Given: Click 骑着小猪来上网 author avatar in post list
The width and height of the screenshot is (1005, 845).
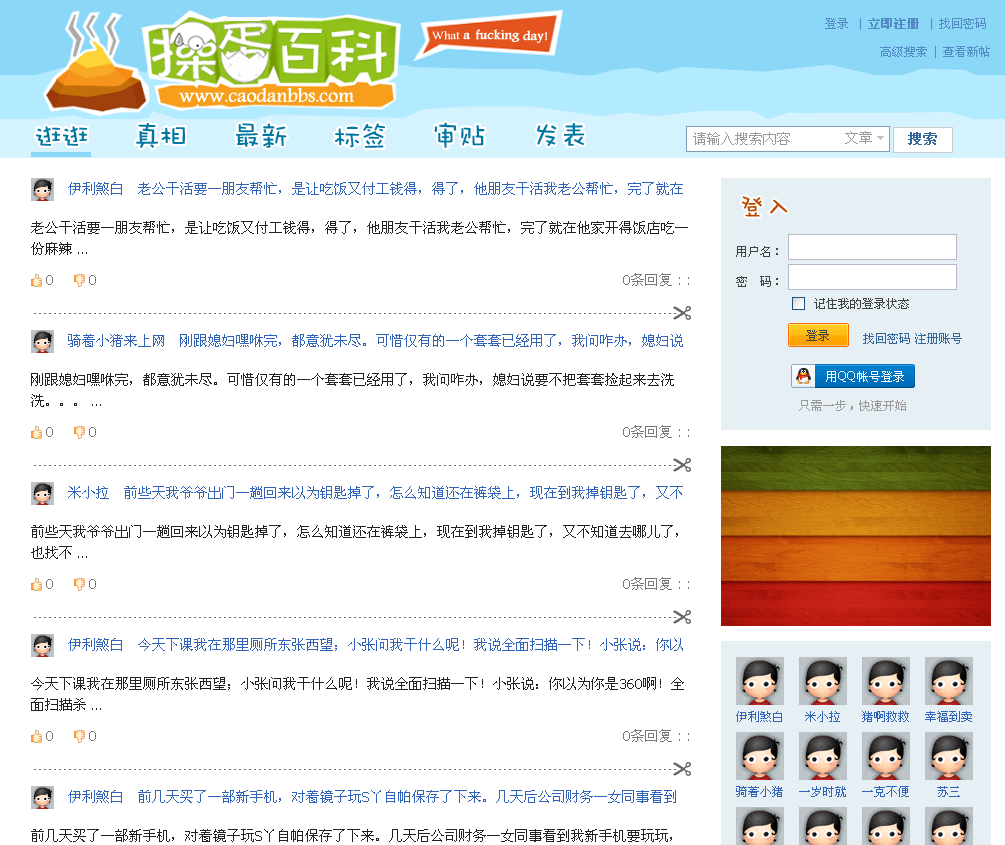Looking at the screenshot, I should click(42, 342).
